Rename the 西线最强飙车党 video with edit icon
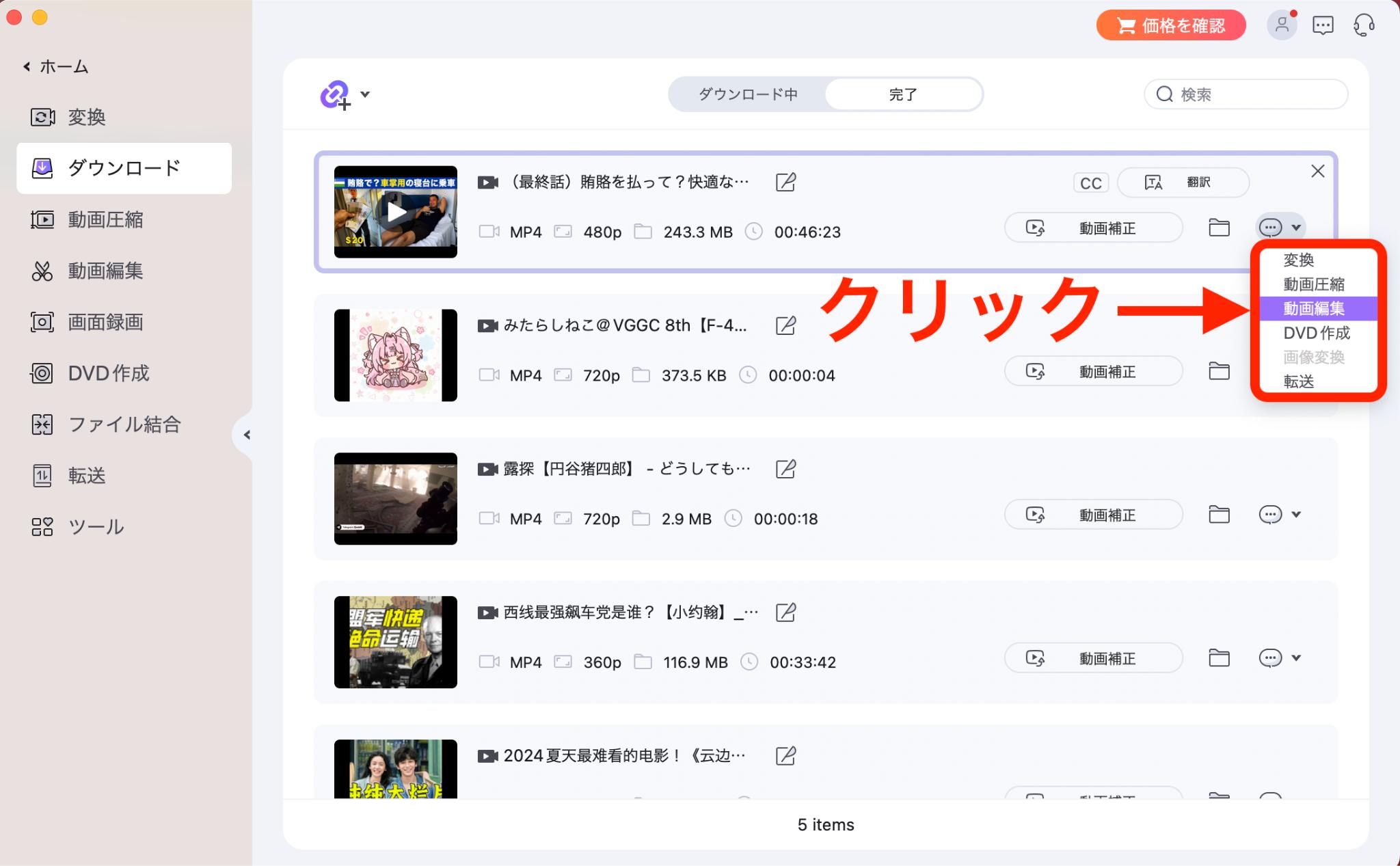The width and height of the screenshot is (1400, 866). (785, 612)
